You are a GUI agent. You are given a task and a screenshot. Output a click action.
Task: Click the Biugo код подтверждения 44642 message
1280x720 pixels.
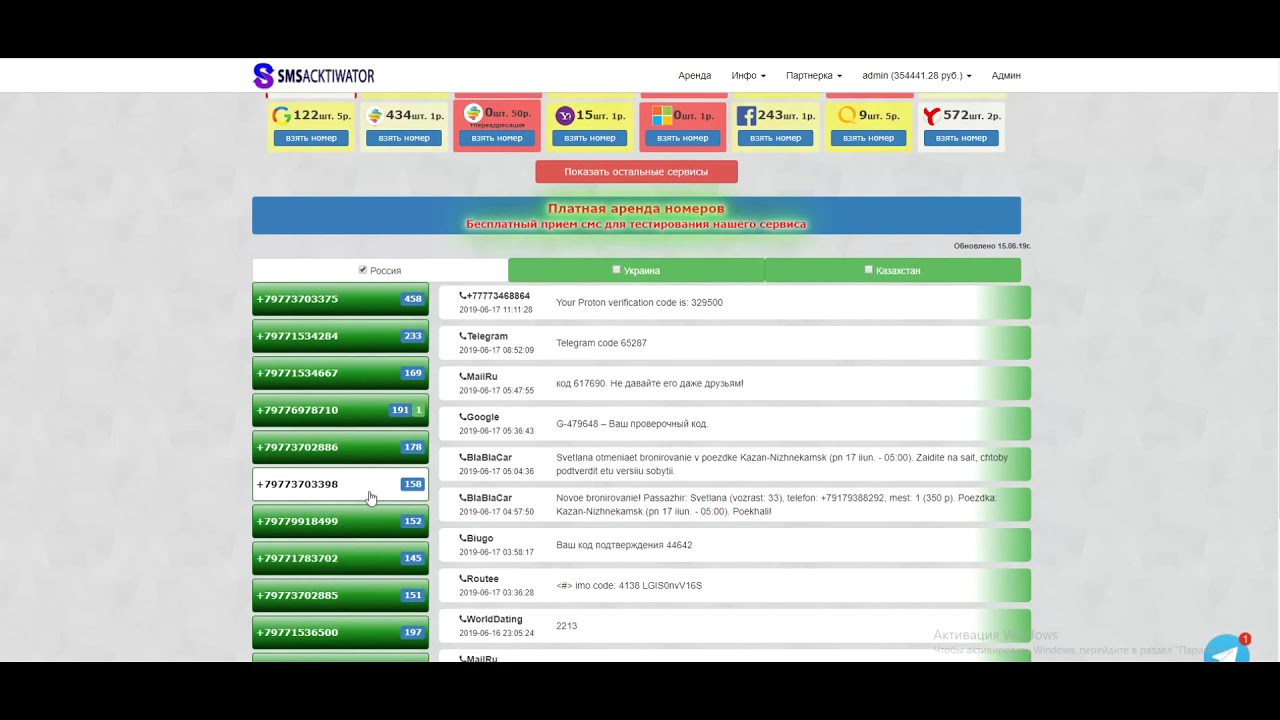click(735, 545)
